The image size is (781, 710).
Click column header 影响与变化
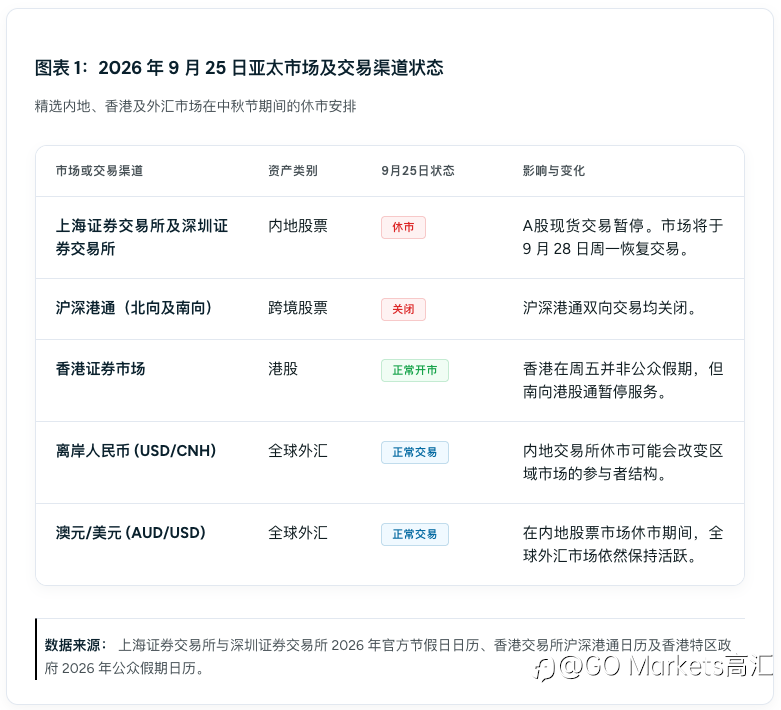pos(553,171)
